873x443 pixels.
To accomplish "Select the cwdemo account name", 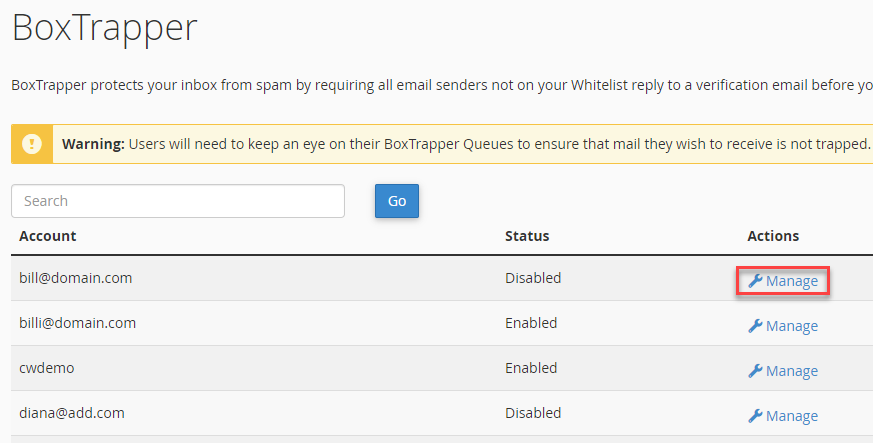I will [47, 368].
